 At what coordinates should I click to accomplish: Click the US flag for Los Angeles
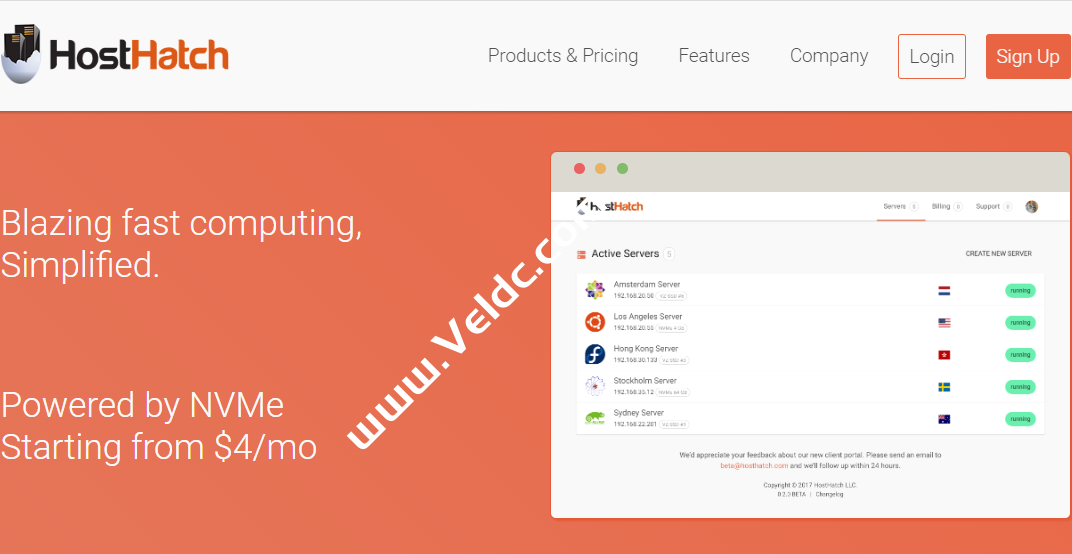pos(944,323)
